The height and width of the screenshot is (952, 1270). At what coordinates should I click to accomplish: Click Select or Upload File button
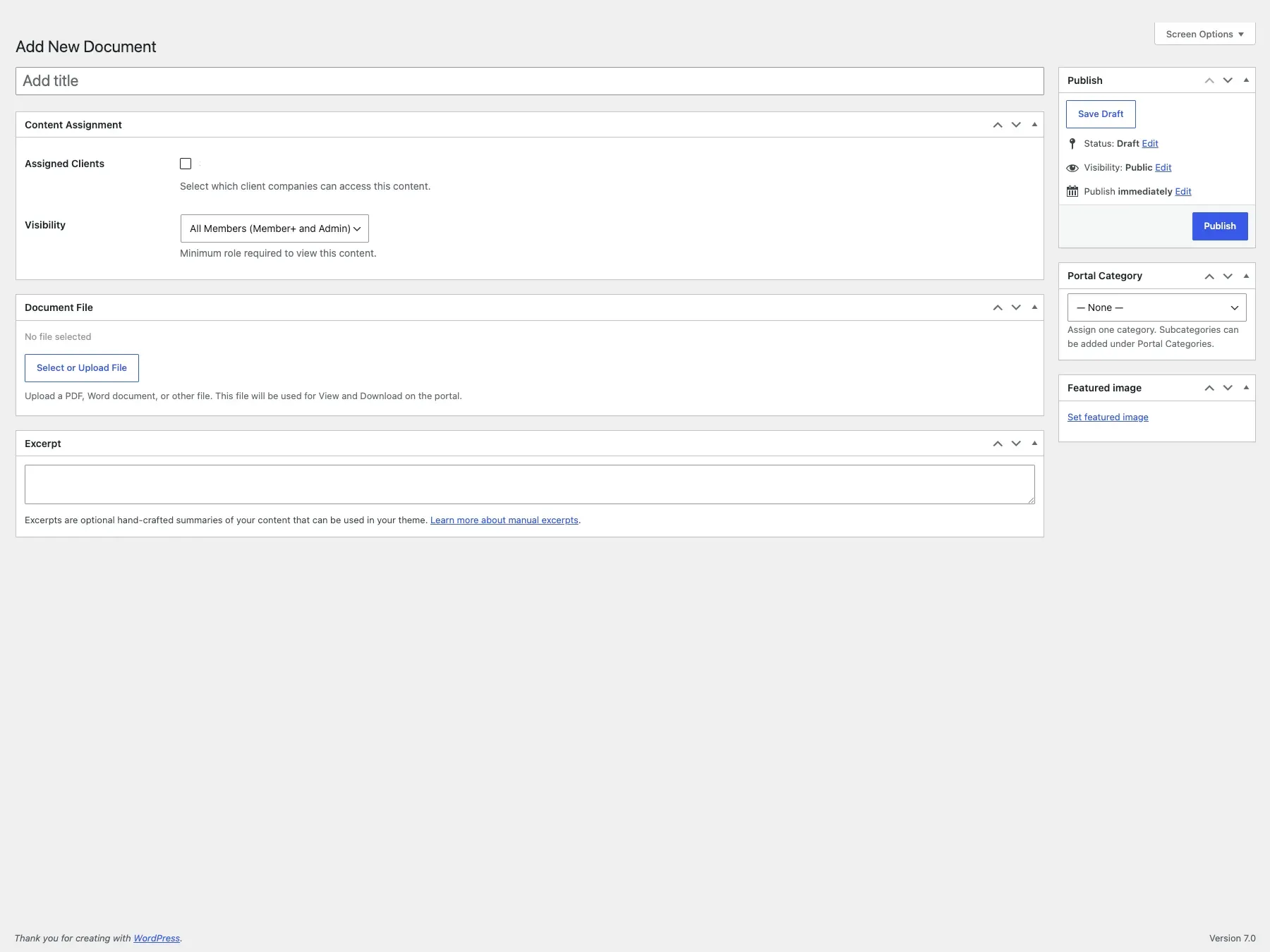(82, 368)
